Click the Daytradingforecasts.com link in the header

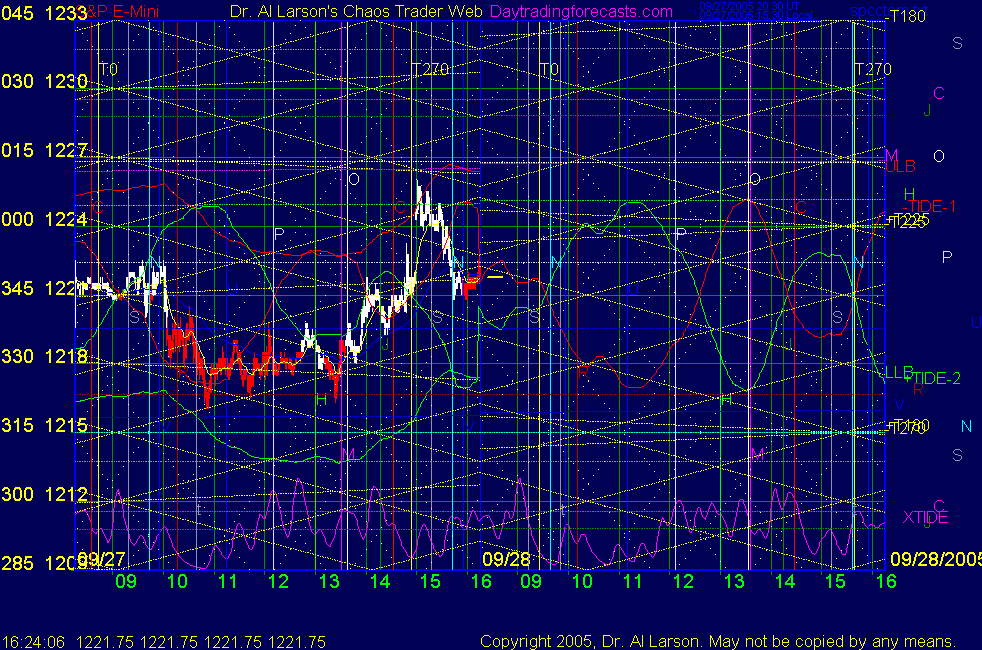tap(581, 11)
